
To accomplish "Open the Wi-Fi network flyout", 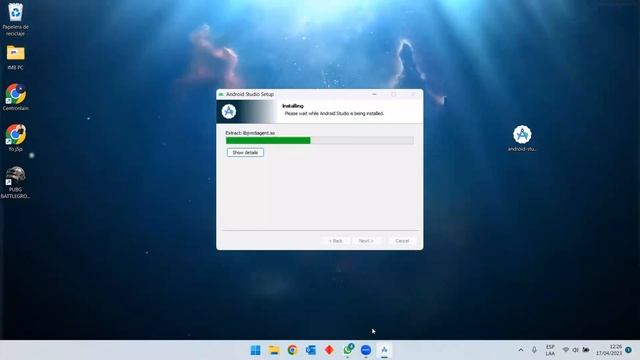I will (566, 350).
